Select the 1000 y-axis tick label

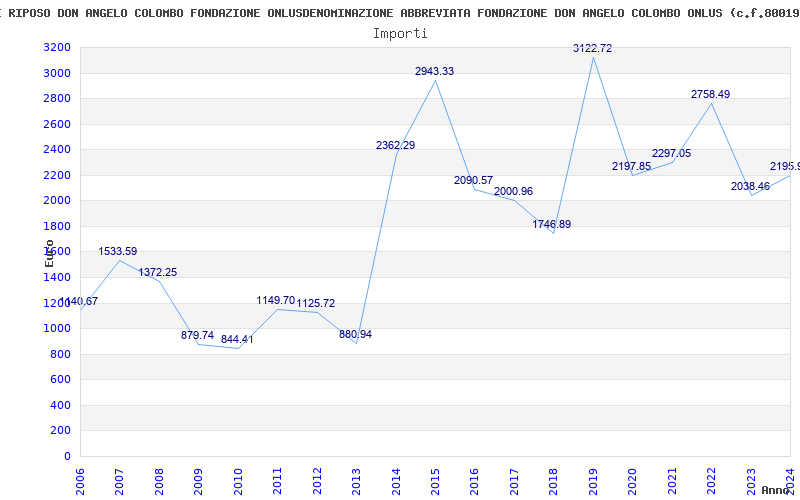pyautogui.click(x=57, y=329)
